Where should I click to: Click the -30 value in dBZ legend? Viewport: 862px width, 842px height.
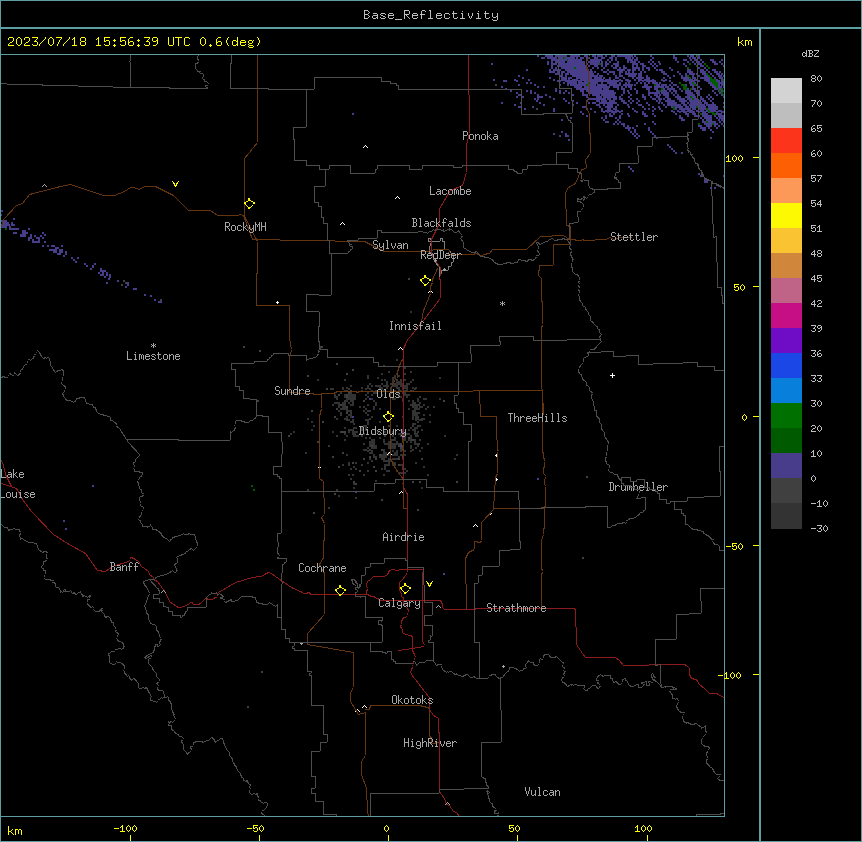(819, 528)
